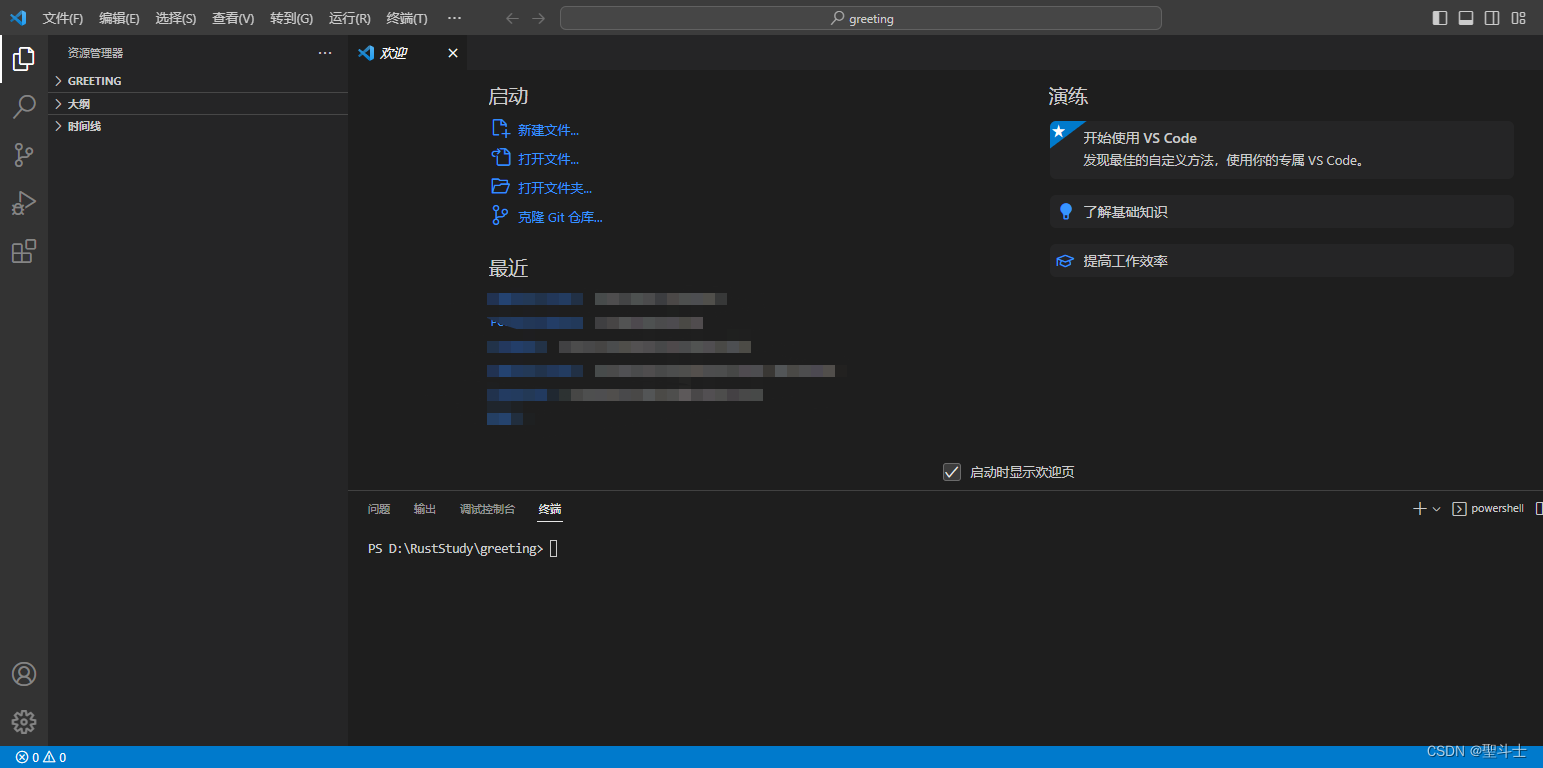This screenshot has width=1543, height=768.
Task: Open the 提高工作效率 walkthrough
Action: pos(1281,261)
